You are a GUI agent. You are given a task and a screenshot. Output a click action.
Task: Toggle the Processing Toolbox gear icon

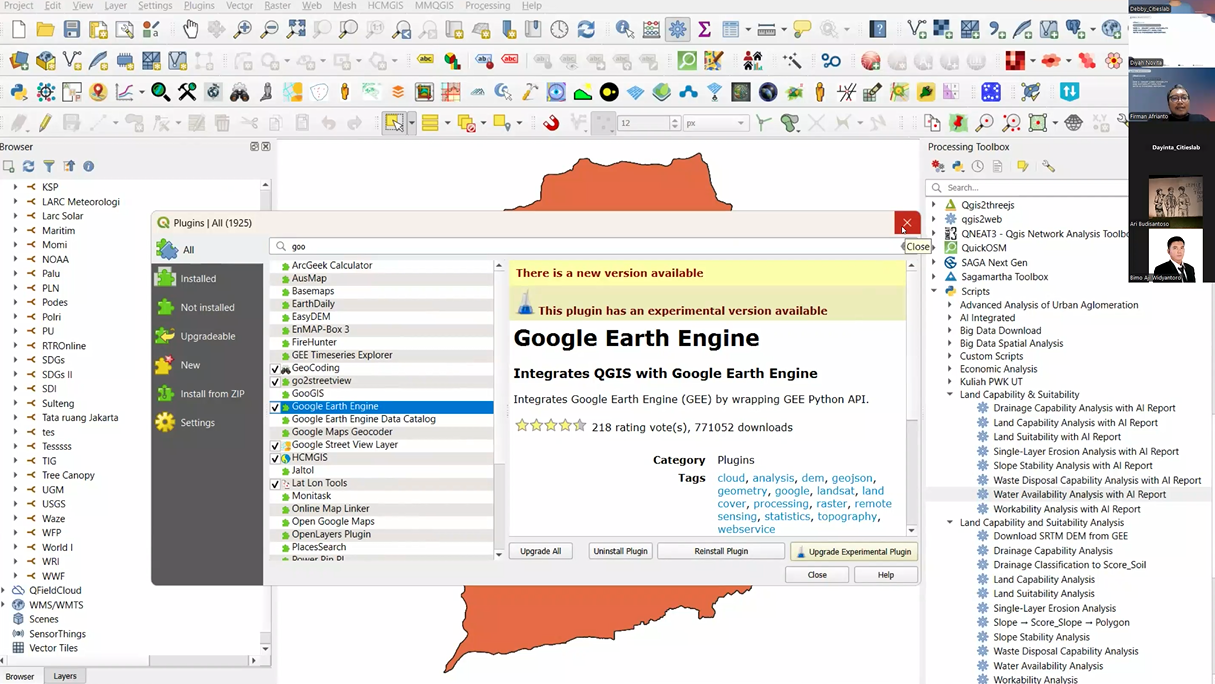678,30
